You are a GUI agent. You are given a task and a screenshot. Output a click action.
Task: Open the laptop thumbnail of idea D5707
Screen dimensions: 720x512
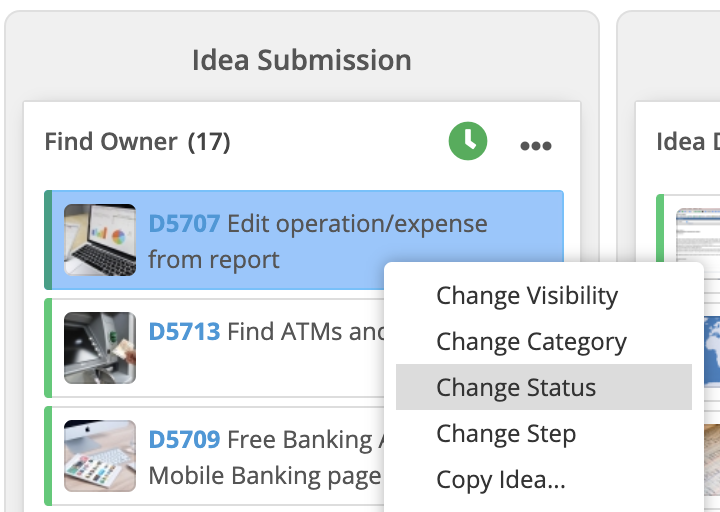pyautogui.click(x=100, y=240)
